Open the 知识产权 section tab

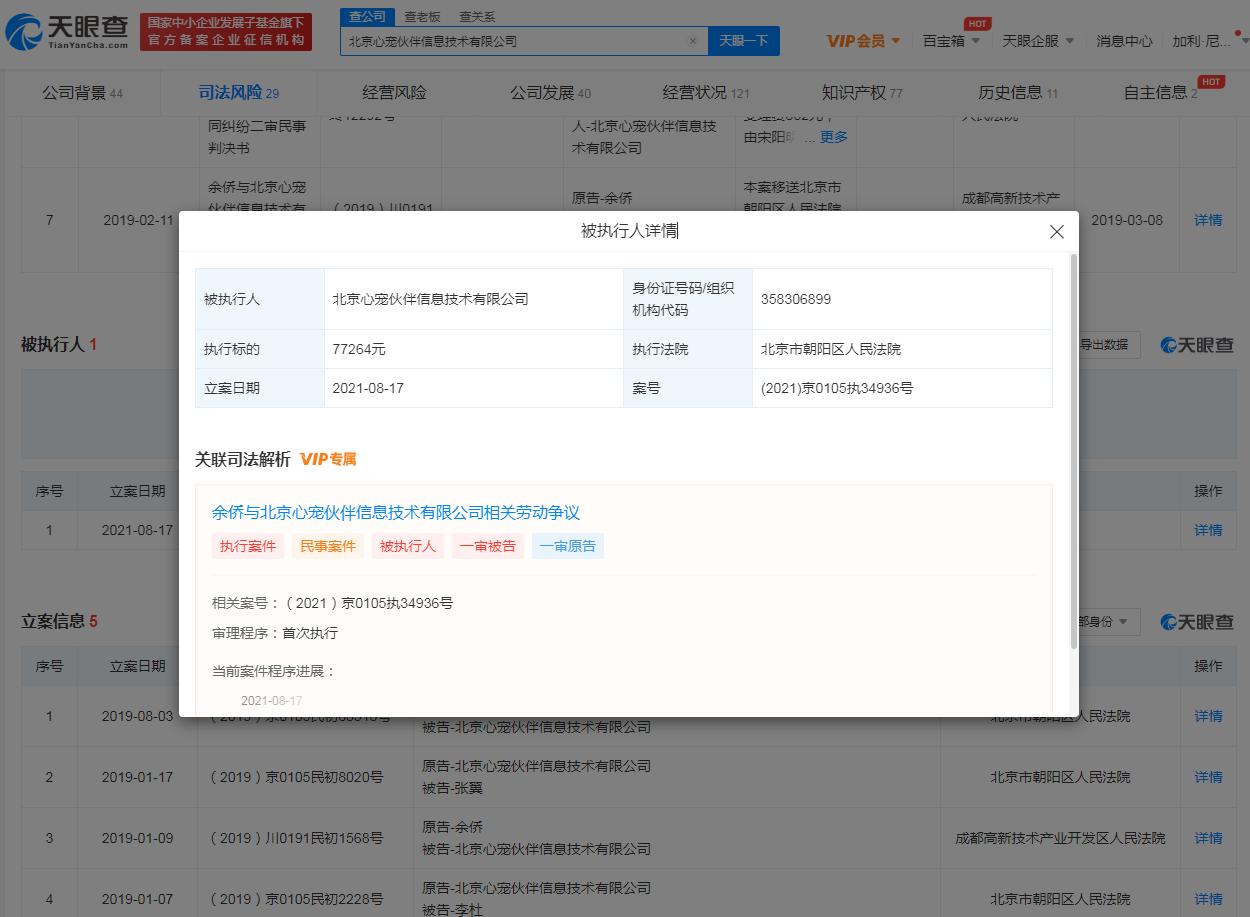coord(858,91)
